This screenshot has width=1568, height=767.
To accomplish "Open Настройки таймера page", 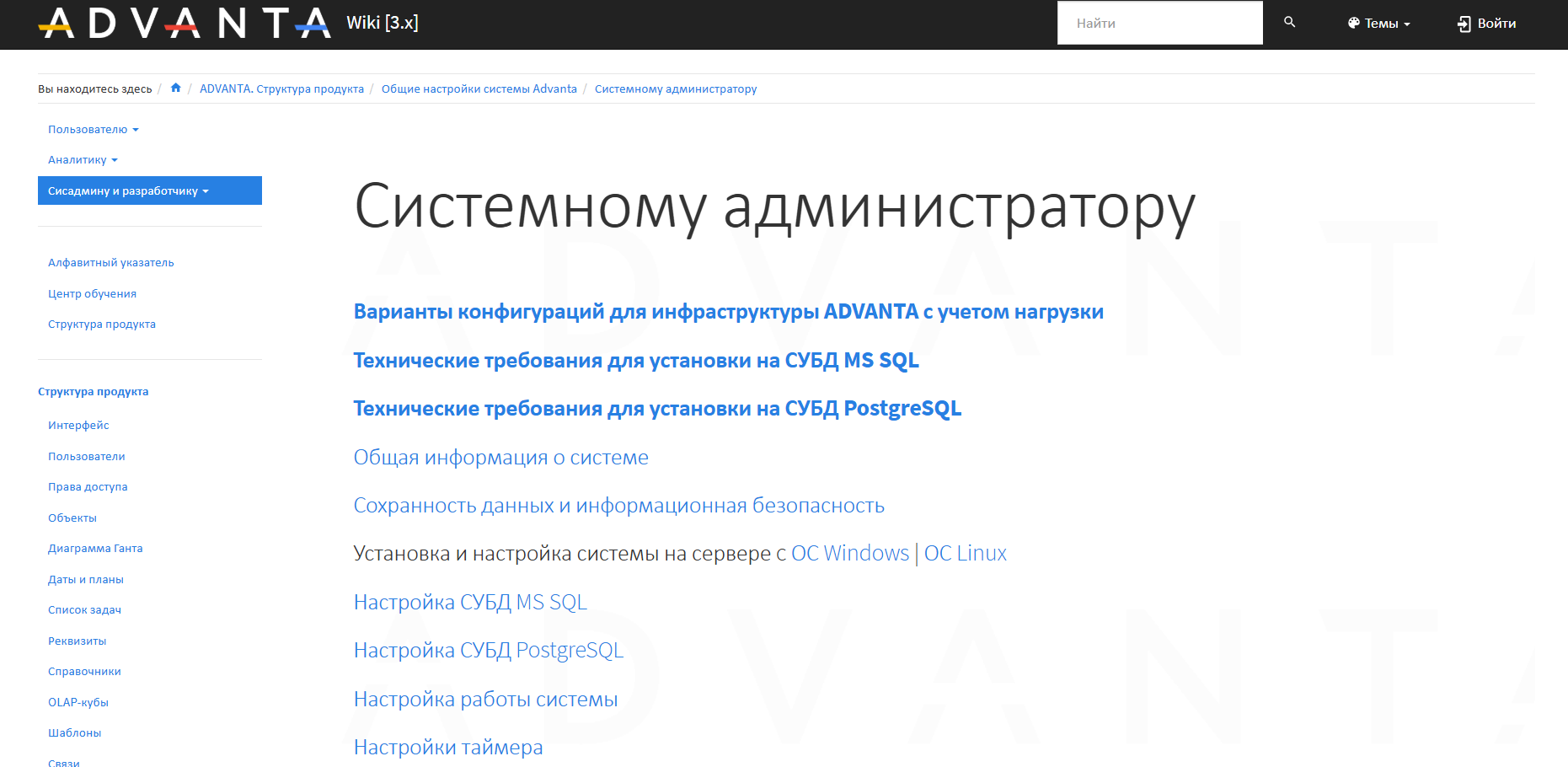I will click(448, 748).
